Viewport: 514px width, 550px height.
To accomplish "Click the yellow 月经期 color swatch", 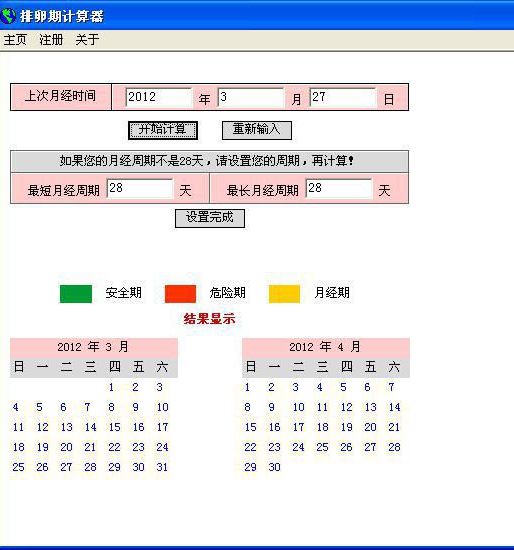I will point(285,294).
